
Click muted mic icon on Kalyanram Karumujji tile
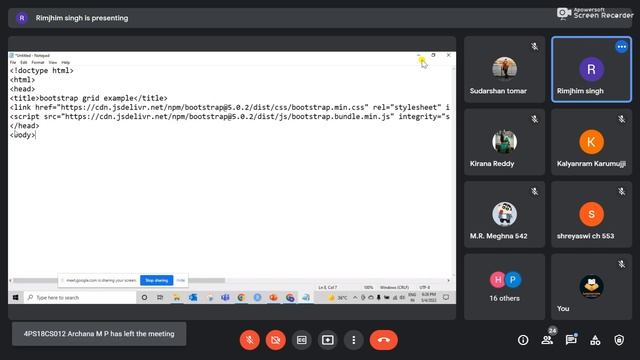pyautogui.click(x=621, y=119)
